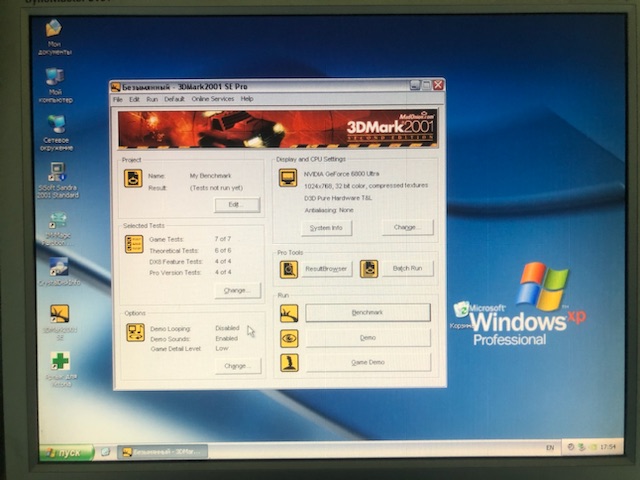Start the Benchmark
Image resolution: width=640 pixels, height=480 pixels.
click(368, 313)
